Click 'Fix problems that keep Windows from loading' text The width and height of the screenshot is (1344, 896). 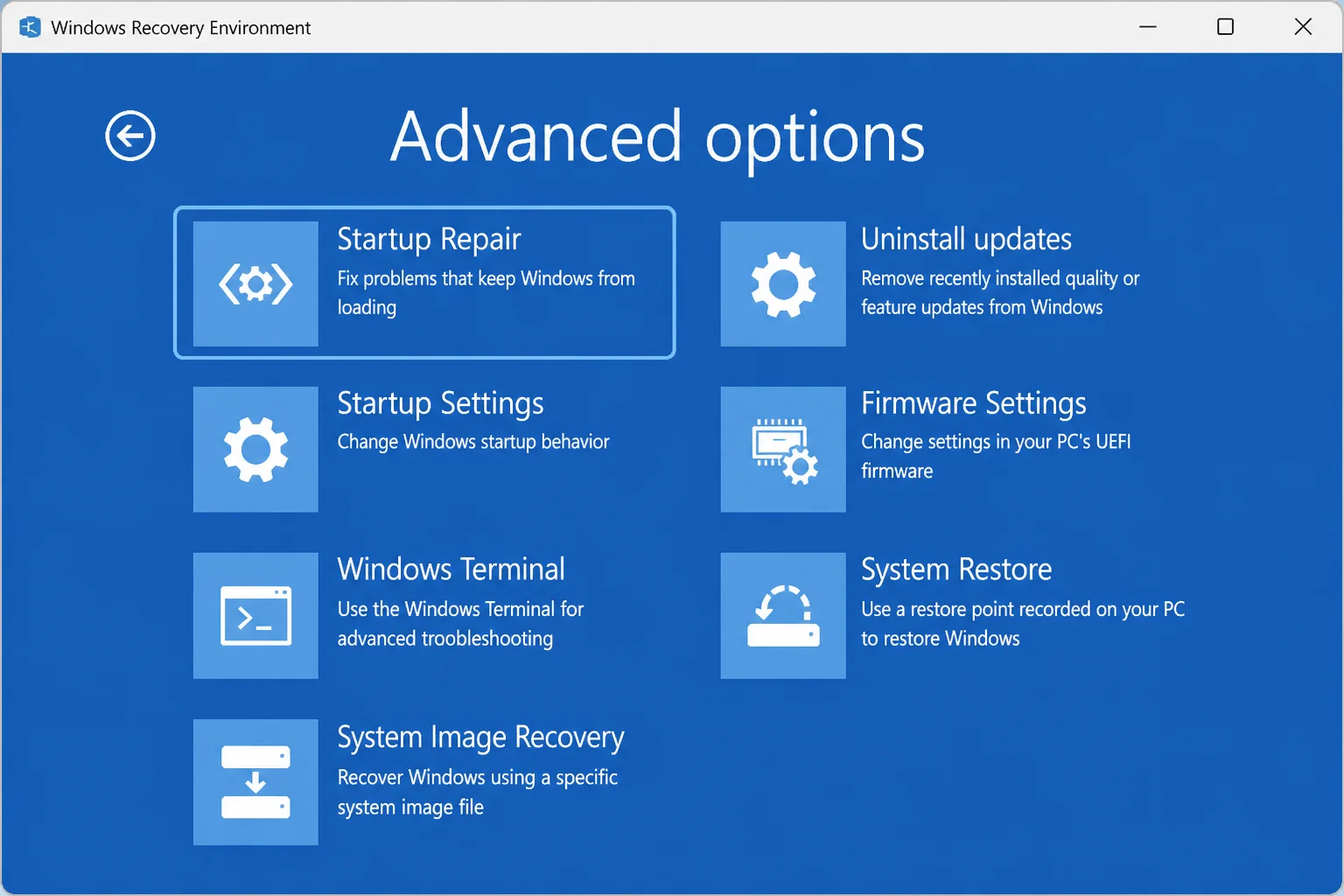pyautogui.click(x=486, y=292)
